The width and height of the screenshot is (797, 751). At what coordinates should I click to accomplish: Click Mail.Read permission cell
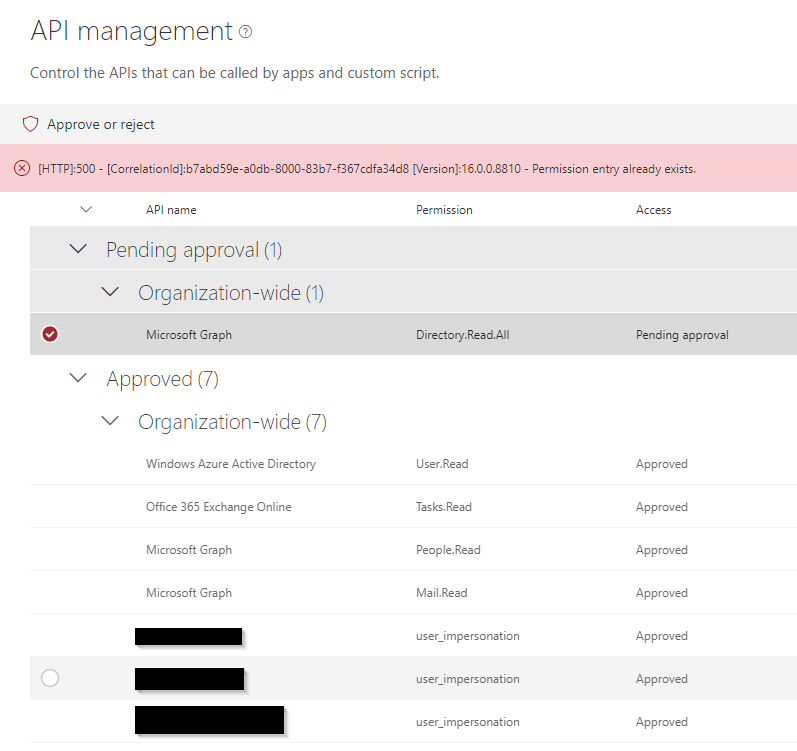click(x=442, y=593)
